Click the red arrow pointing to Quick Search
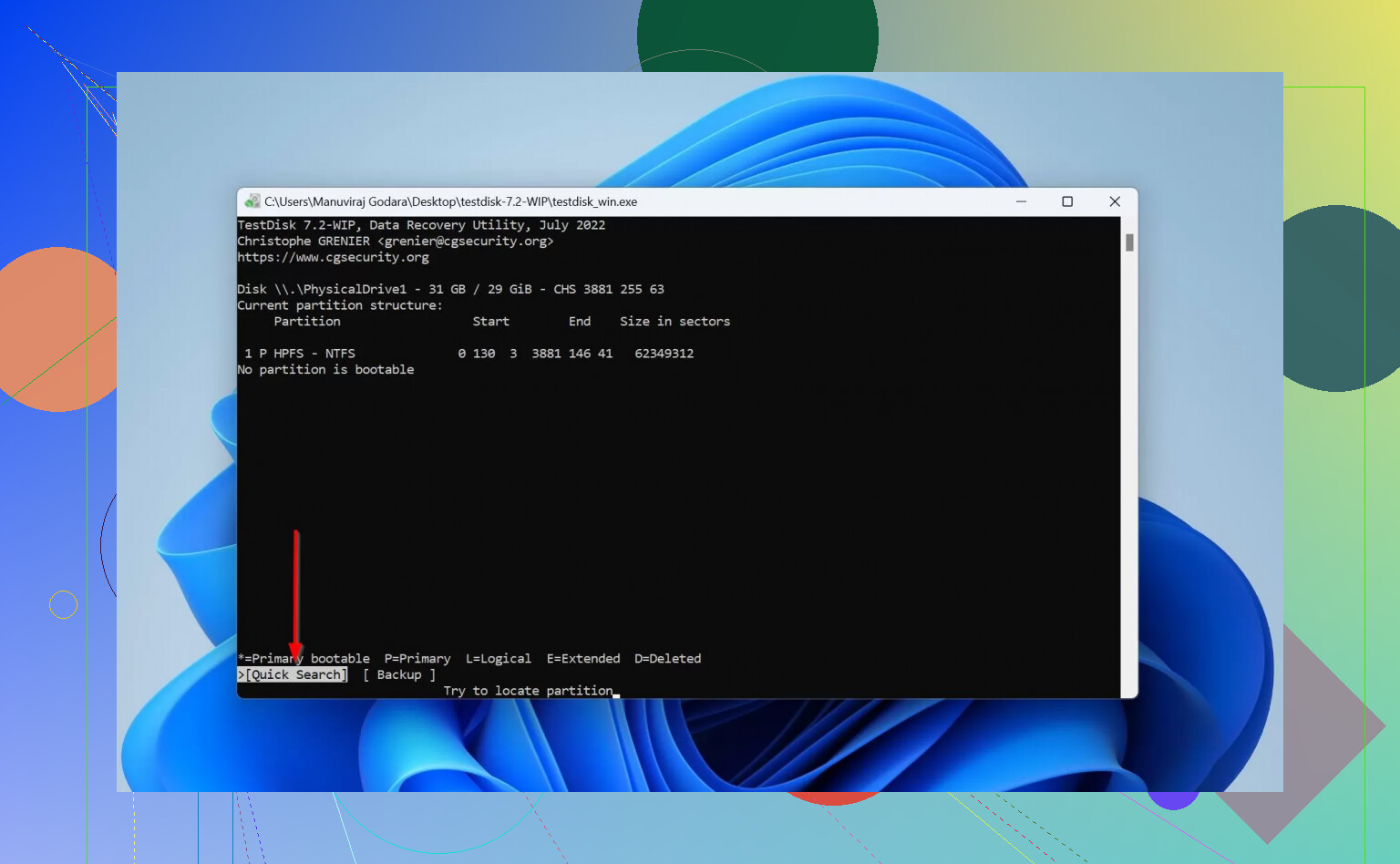 (x=296, y=592)
